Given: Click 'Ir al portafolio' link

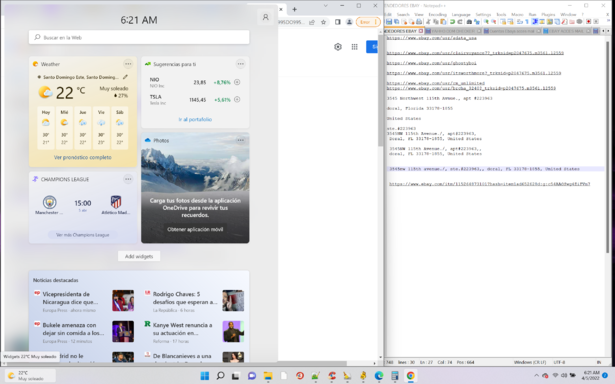Looking at the screenshot, I should 195,119.
